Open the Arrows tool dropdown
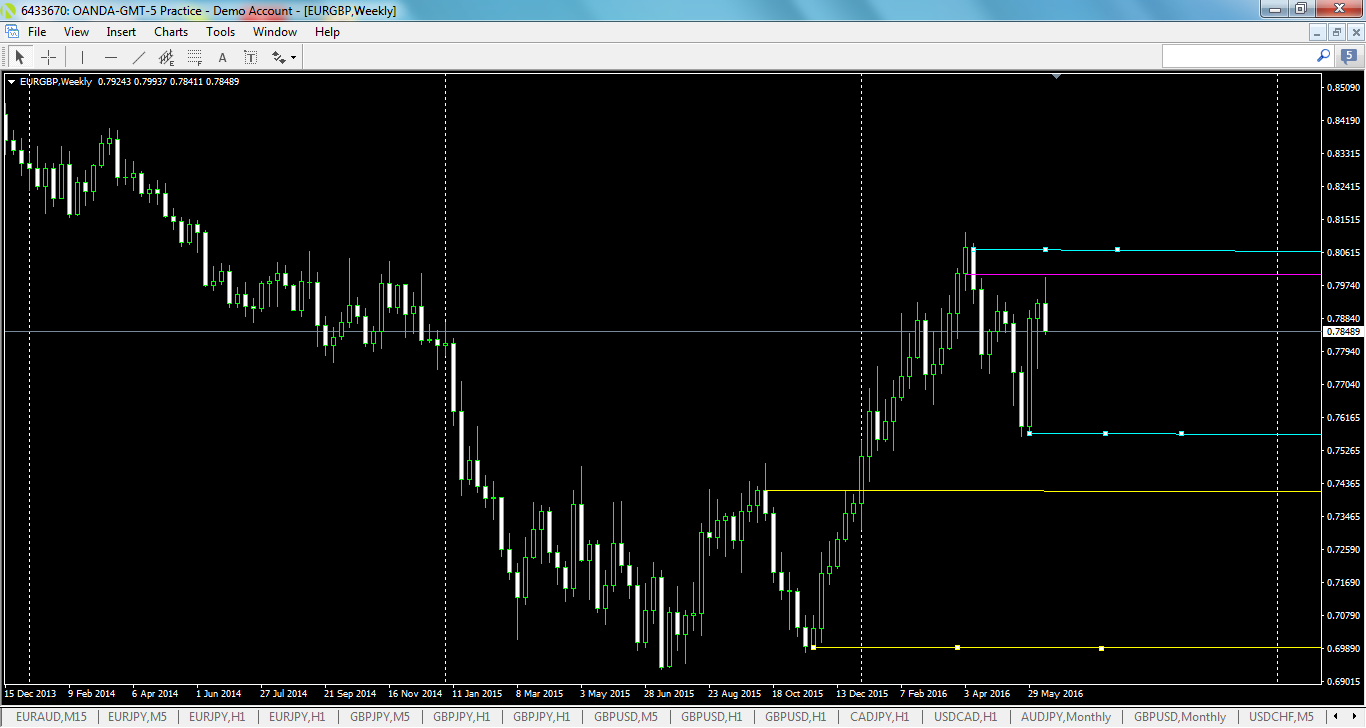The image size is (1366, 728). click(293, 57)
